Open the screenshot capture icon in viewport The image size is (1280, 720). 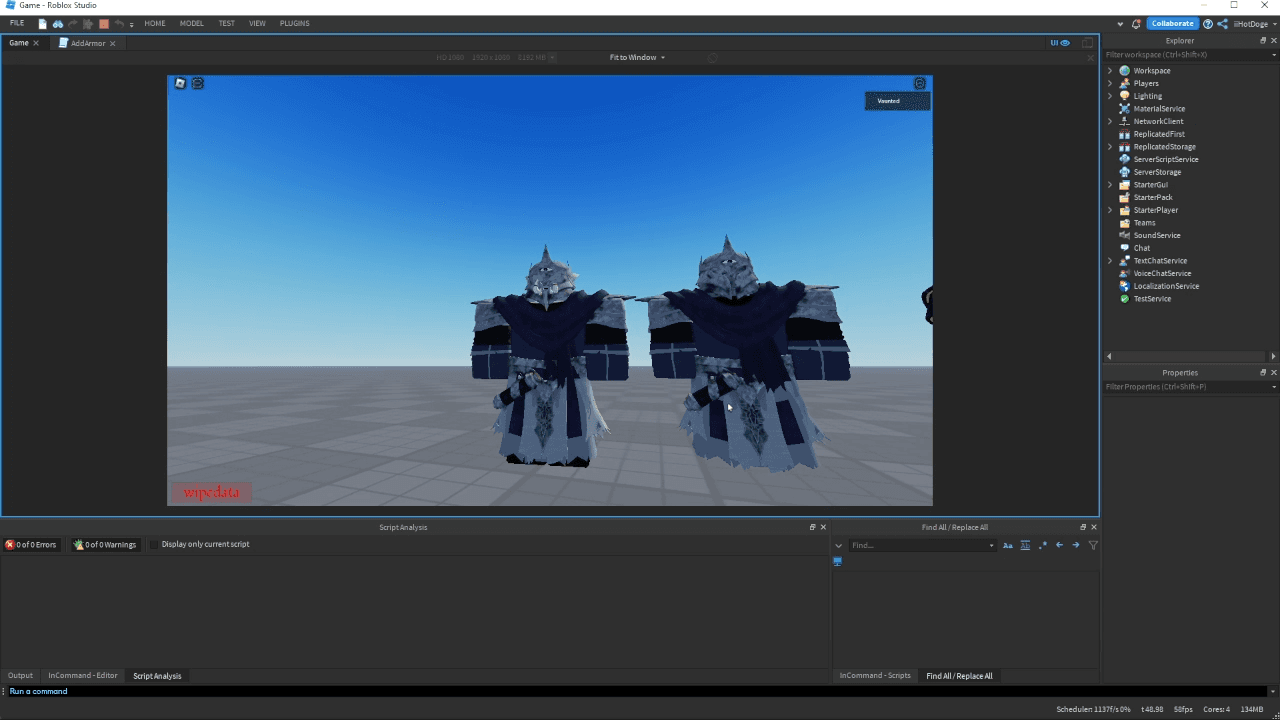coord(181,83)
